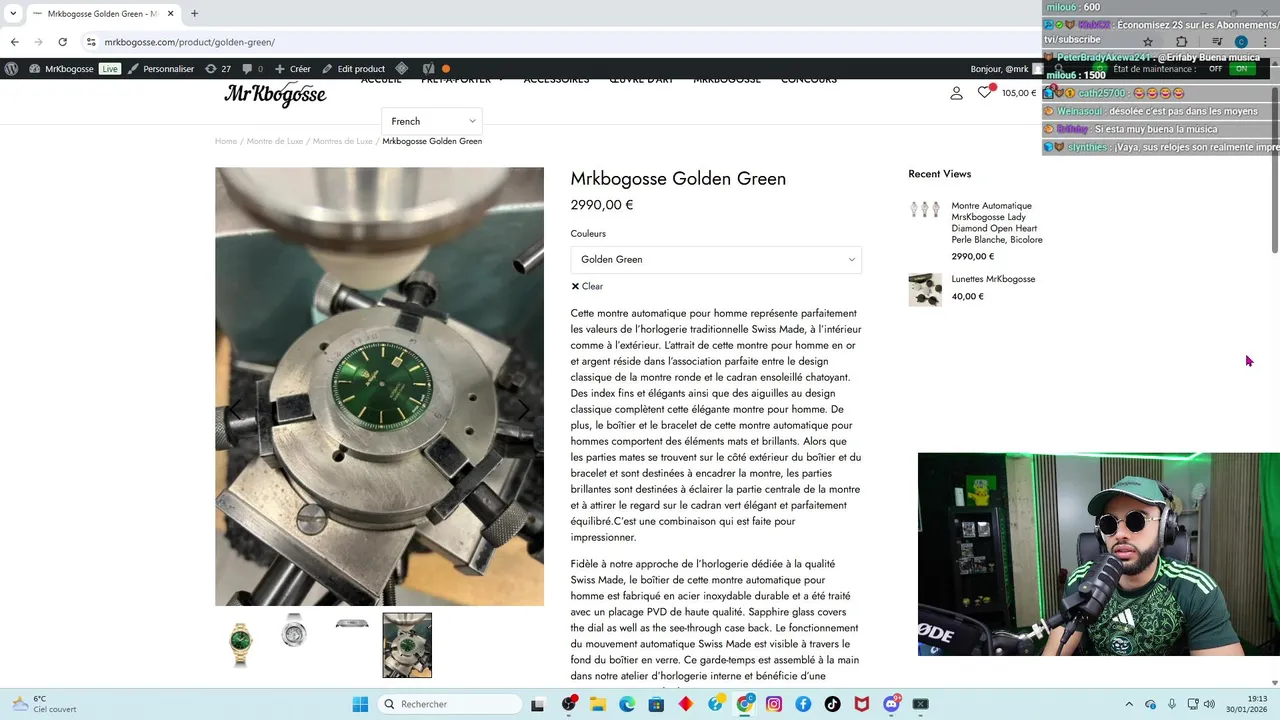The height and width of the screenshot is (720, 1280).
Task: Launch Microsoft Edge from the taskbar
Action: click(x=627, y=704)
